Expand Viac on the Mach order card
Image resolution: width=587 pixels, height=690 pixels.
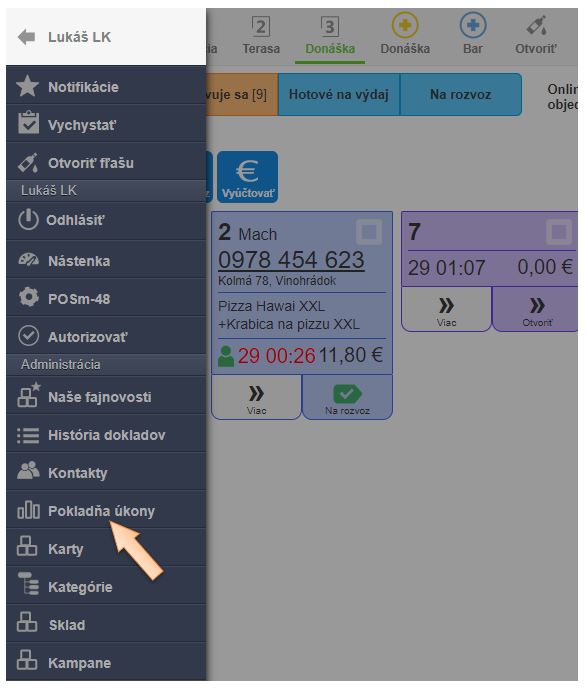click(256, 398)
